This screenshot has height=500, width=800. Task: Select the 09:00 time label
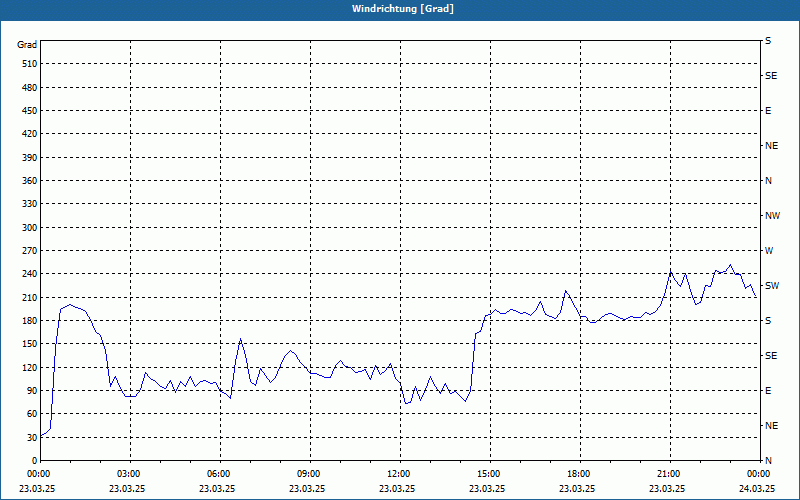pyautogui.click(x=310, y=473)
